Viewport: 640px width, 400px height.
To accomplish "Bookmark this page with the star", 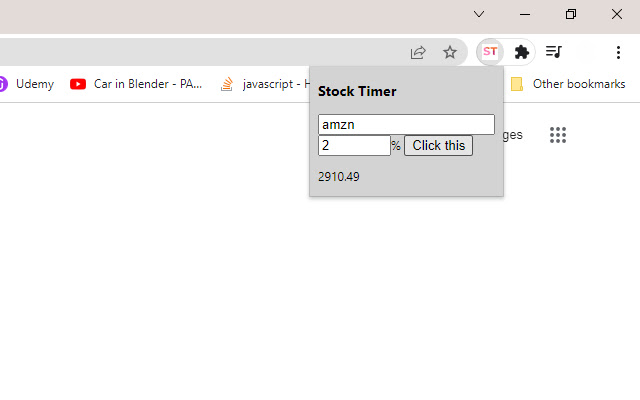I will pos(450,52).
